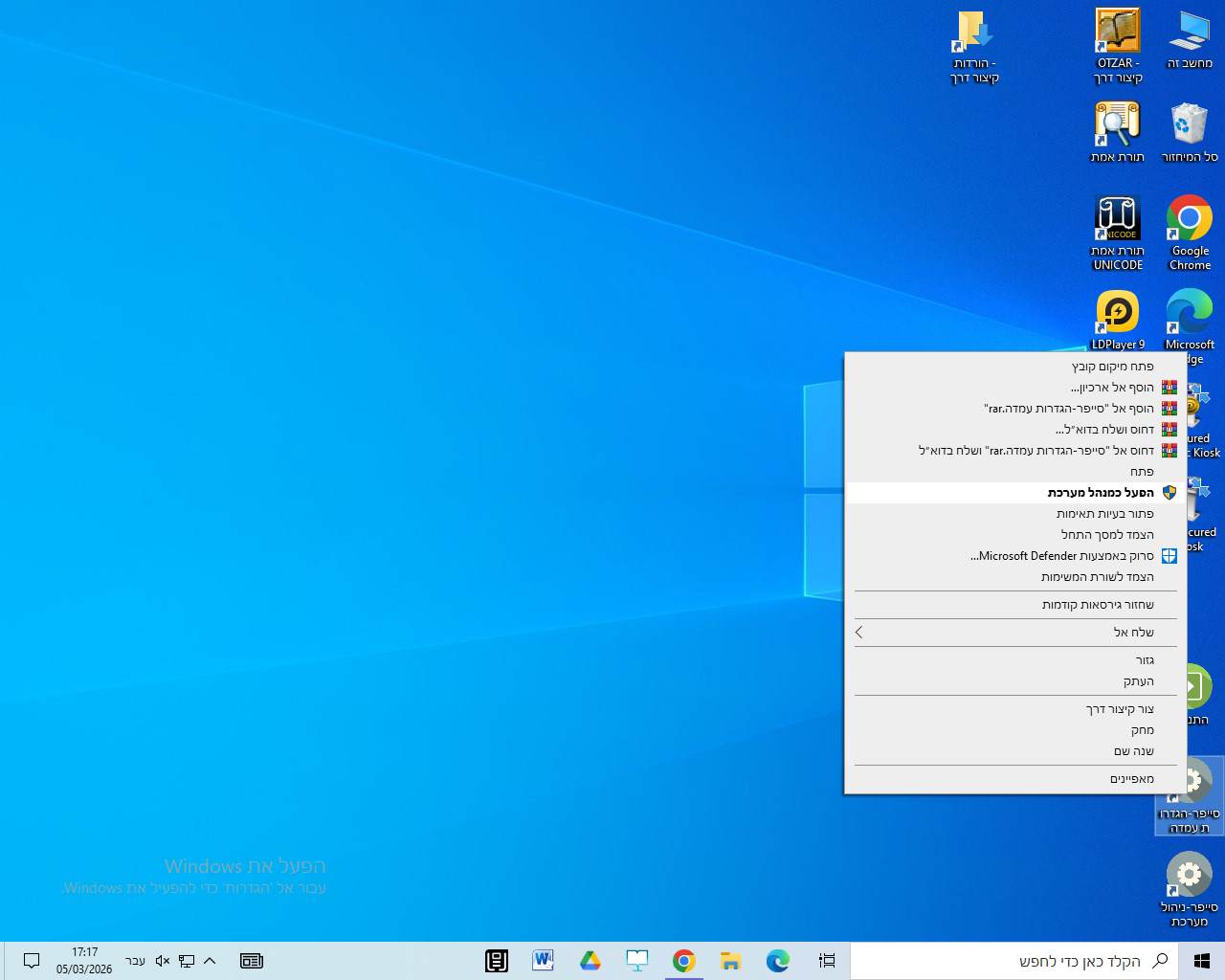Open Google Drive from the taskbar
This screenshot has height=980, width=1225.
[590, 961]
